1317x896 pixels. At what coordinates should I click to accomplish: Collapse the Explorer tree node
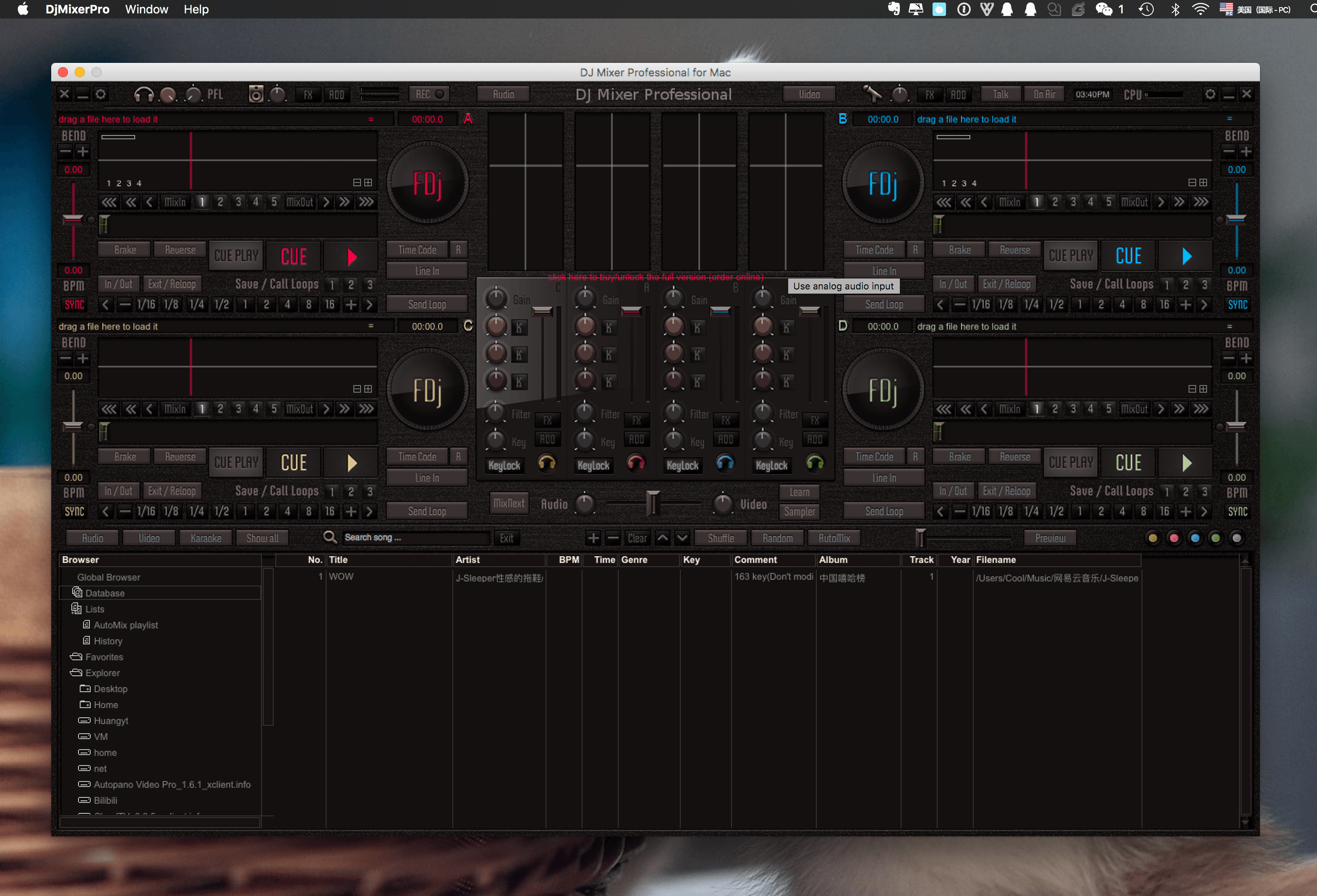coord(94,673)
